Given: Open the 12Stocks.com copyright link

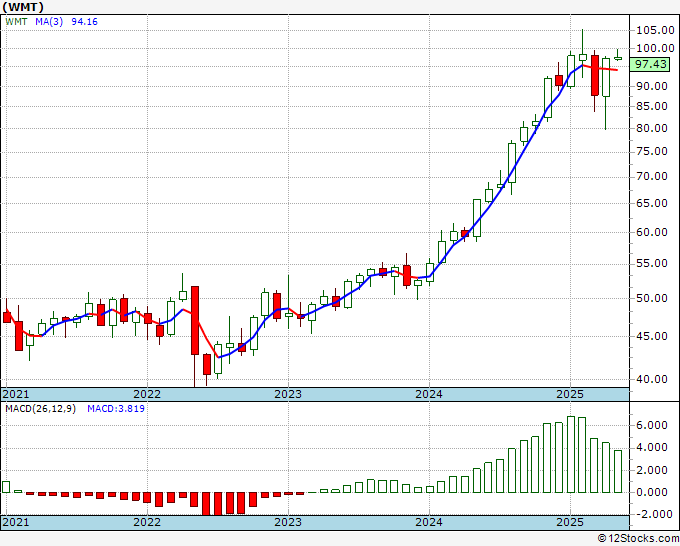Looking at the screenshot, I should coord(638,539).
